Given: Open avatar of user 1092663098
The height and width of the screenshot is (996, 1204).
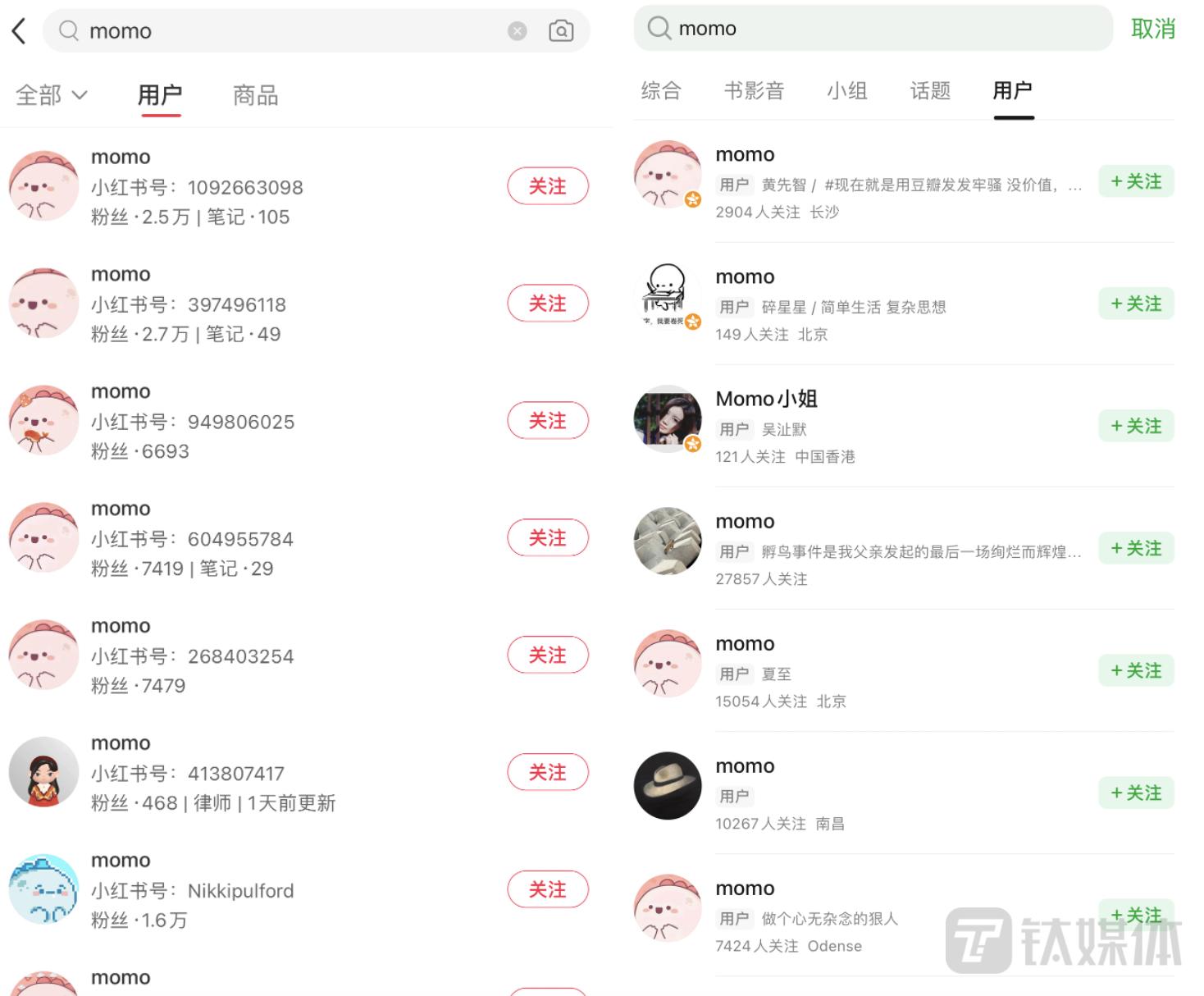Looking at the screenshot, I should pyautogui.click(x=43, y=185).
